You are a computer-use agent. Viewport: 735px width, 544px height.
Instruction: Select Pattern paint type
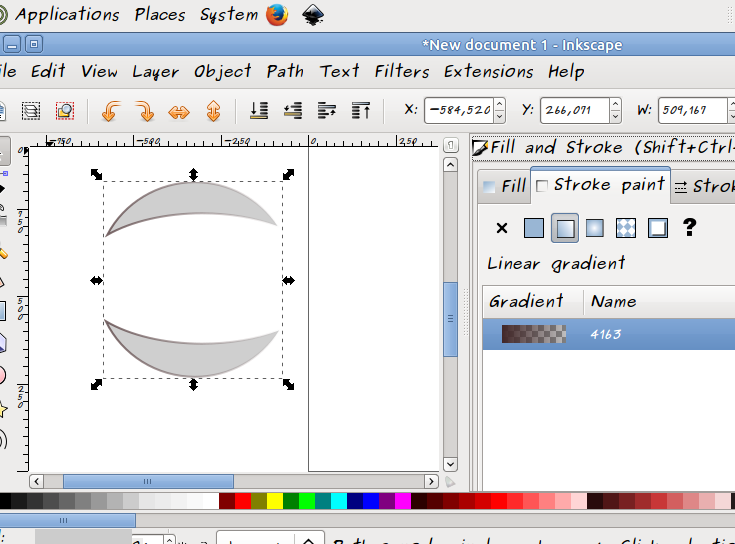pyautogui.click(x=626, y=228)
